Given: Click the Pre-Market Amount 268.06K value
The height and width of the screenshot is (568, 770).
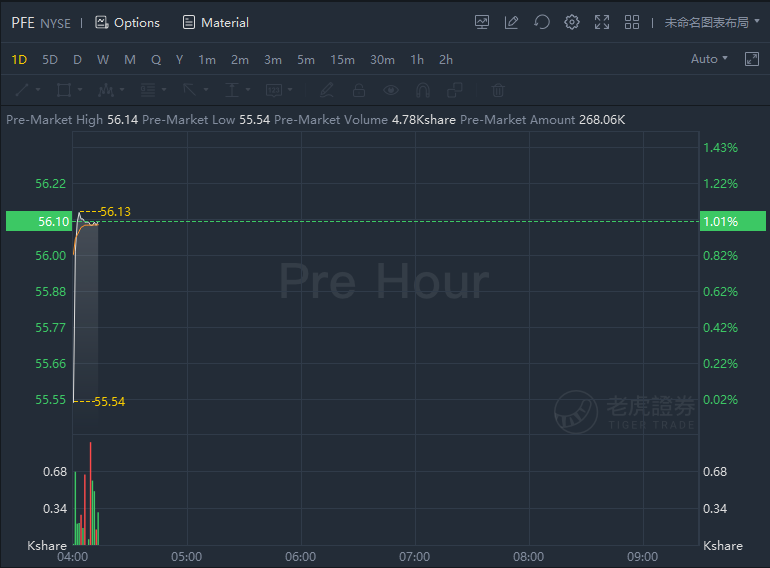Looking at the screenshot, I should point(602,120).
